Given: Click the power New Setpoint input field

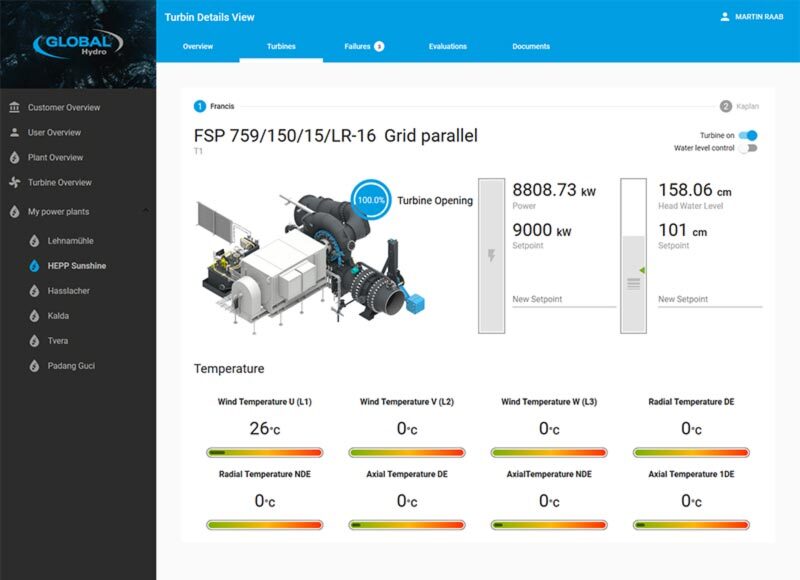Looking at the screenshot, I should [x=561, y=299].
